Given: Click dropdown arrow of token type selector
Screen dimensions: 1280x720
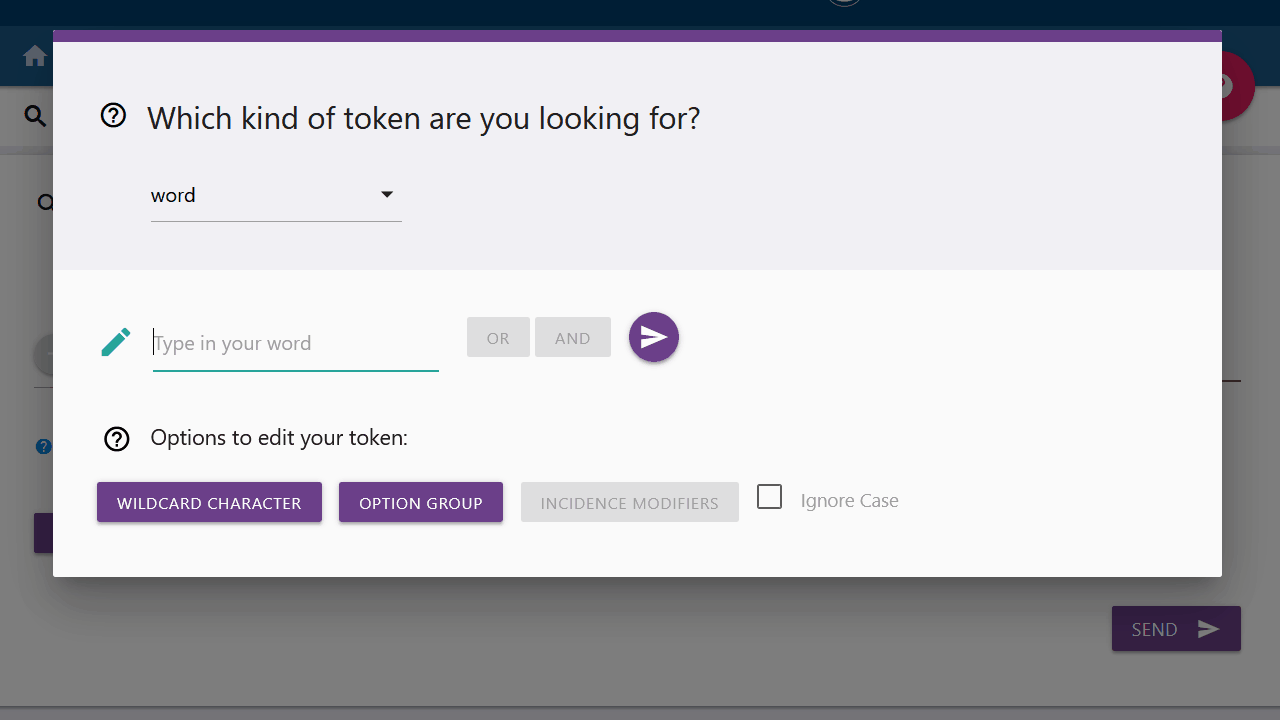Looking at the screenshot, I should [x=387, y=195].
